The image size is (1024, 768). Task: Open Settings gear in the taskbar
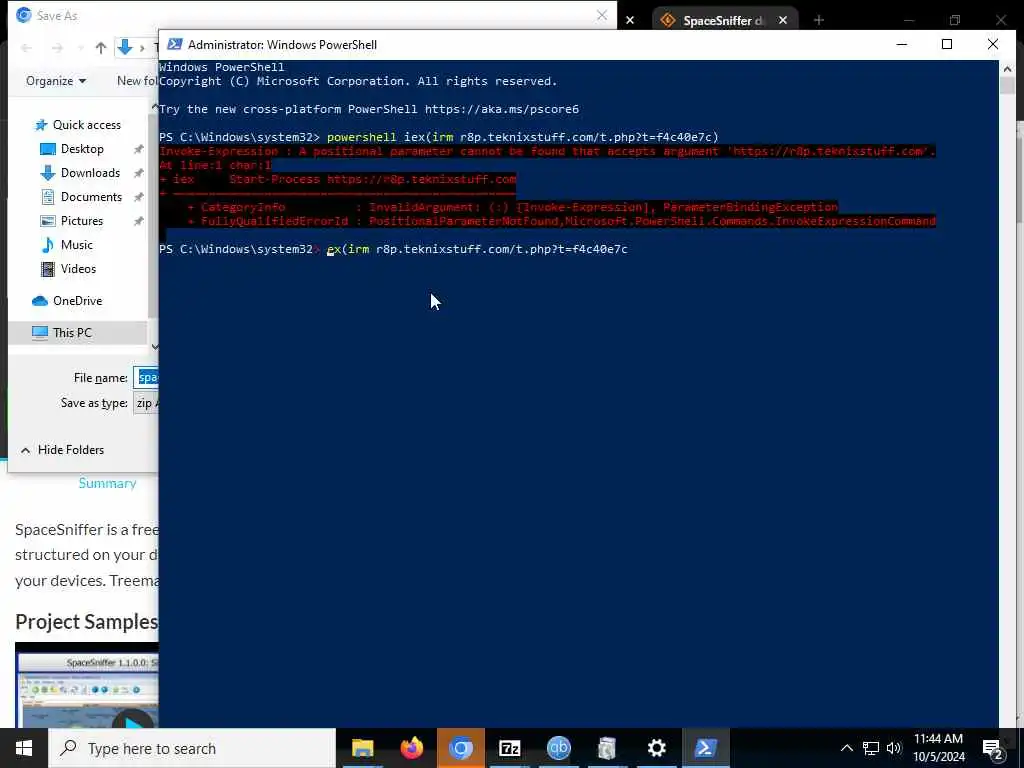[656, 748]
